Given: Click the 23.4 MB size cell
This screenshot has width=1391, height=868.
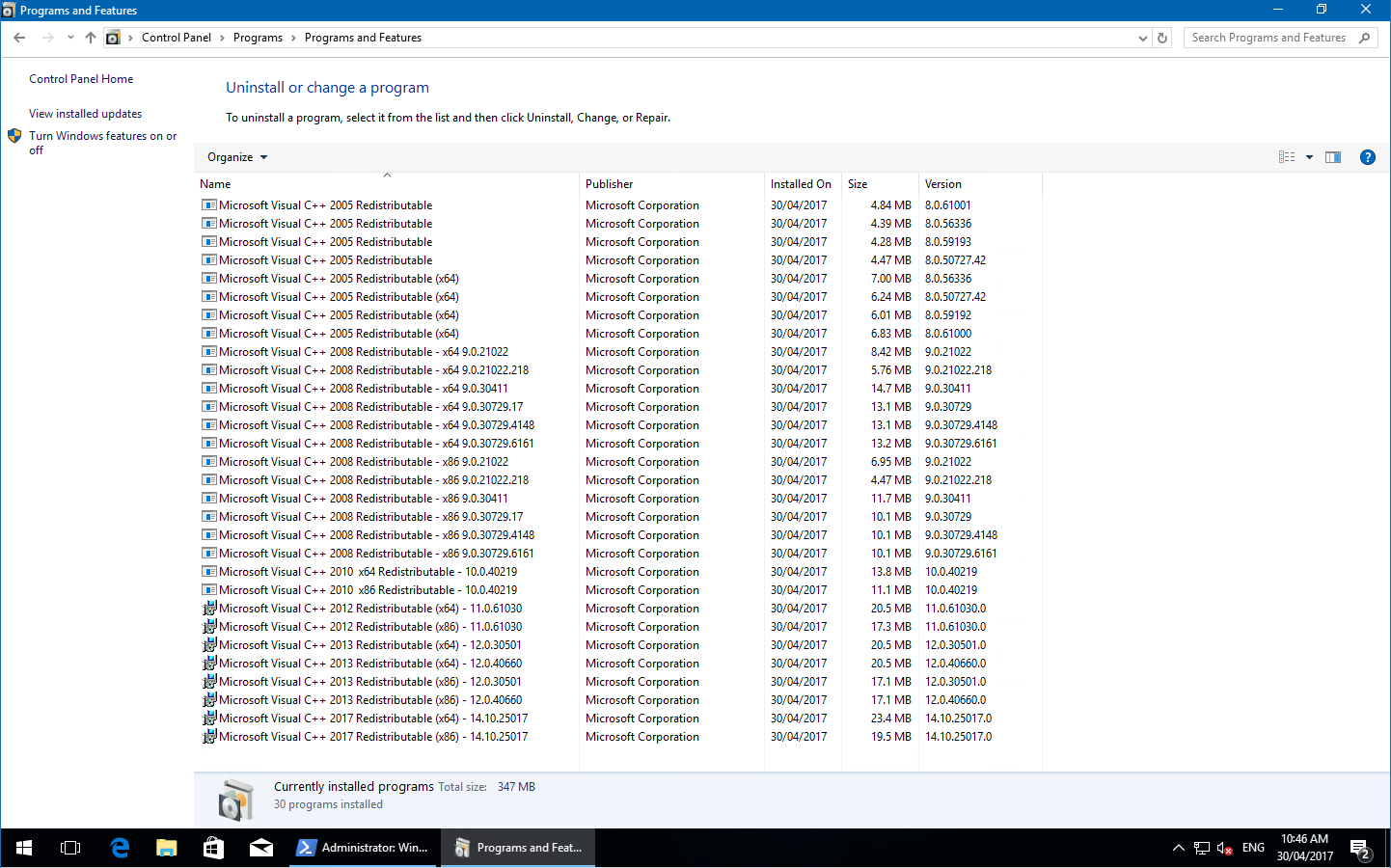Looking at the screenshot, I should coord(891,719).
